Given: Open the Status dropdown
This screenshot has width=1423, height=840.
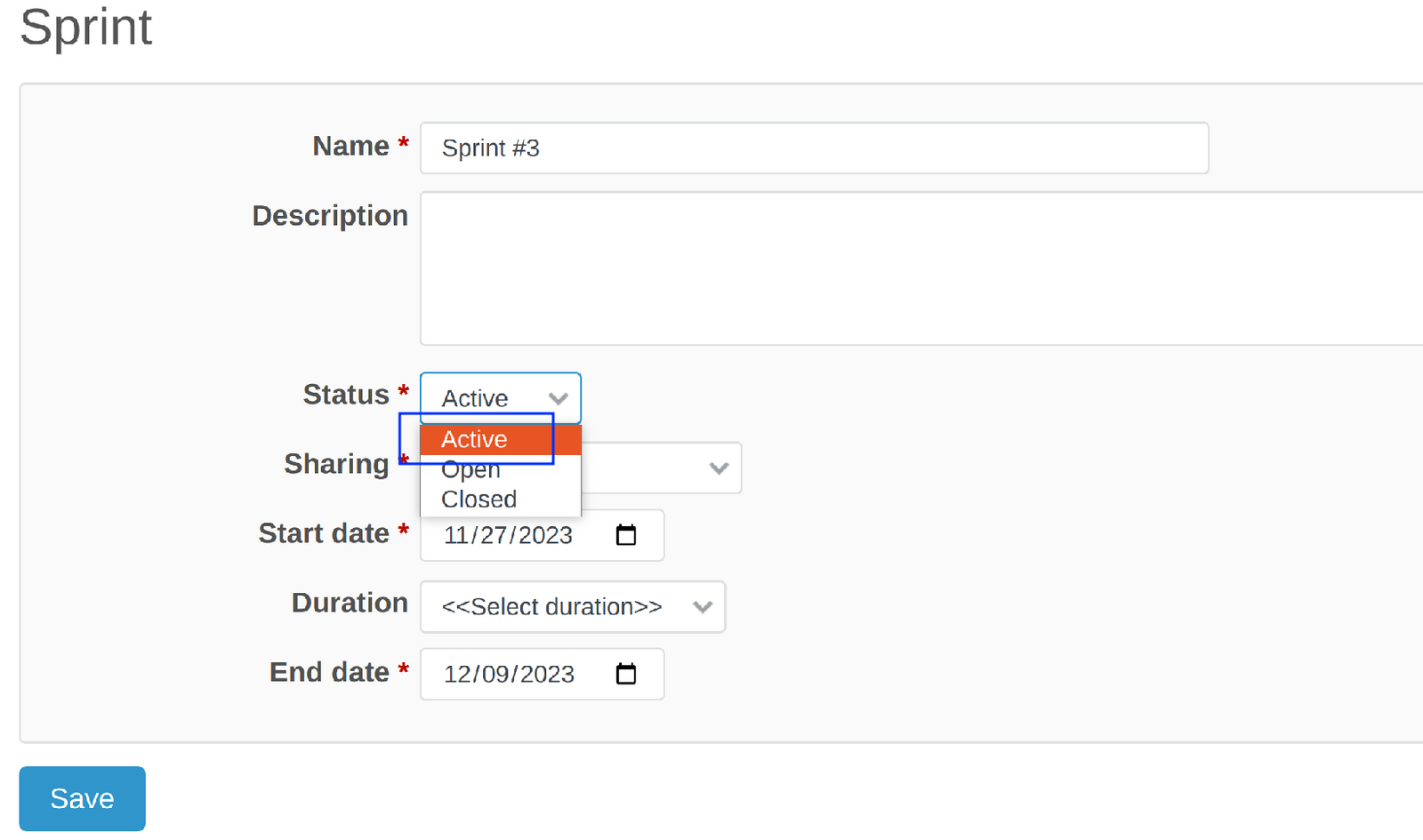Looking at the screenshot, I should [500, 398].
